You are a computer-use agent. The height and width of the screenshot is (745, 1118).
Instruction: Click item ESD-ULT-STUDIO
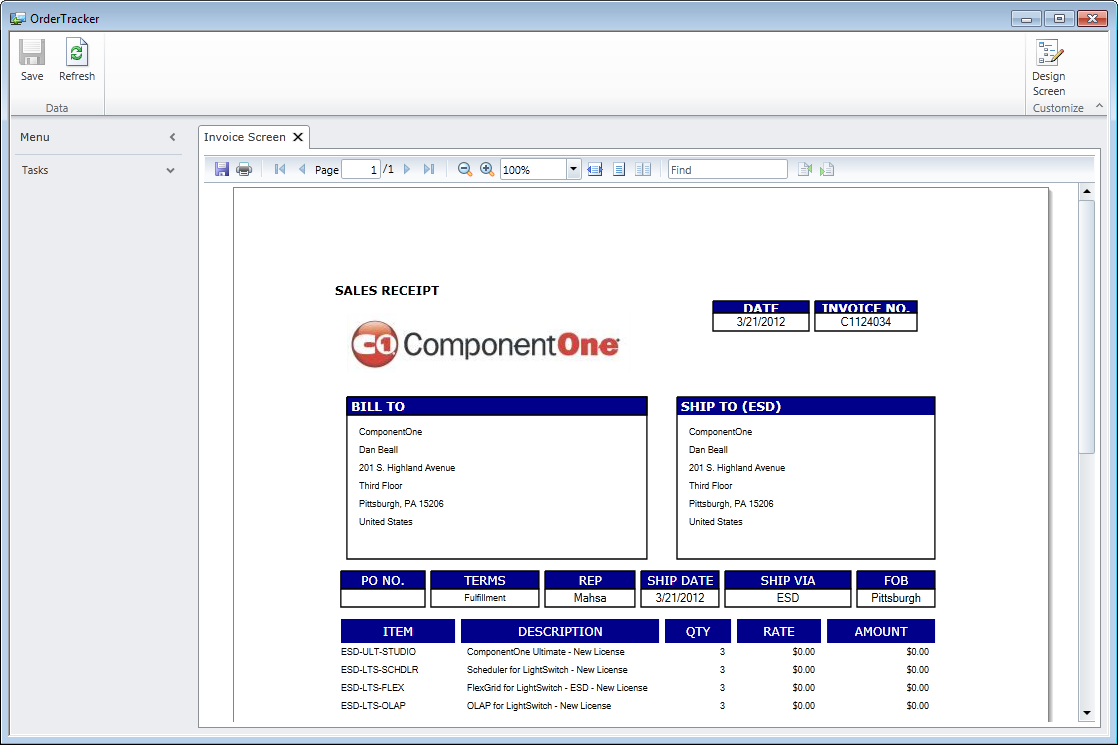point(379,652)
